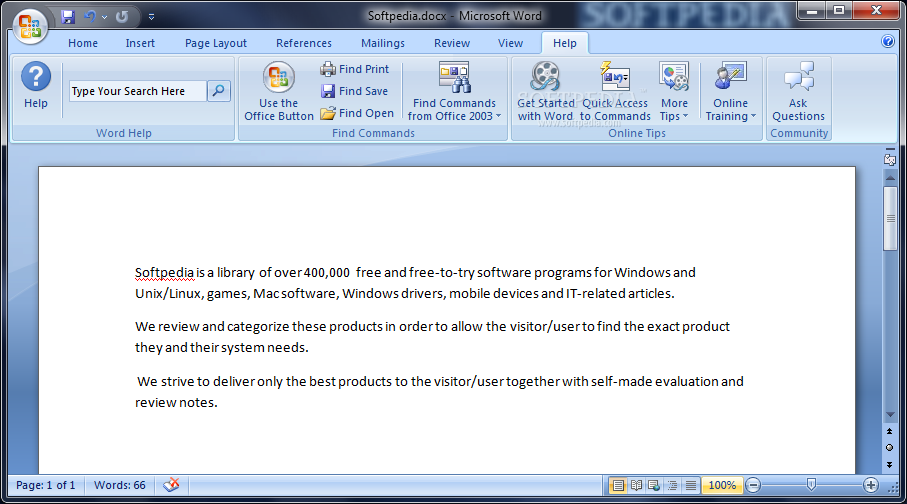Select the Help ribbon tab
Viewport: 907px width, 504px height.
[x=565, y=43]
